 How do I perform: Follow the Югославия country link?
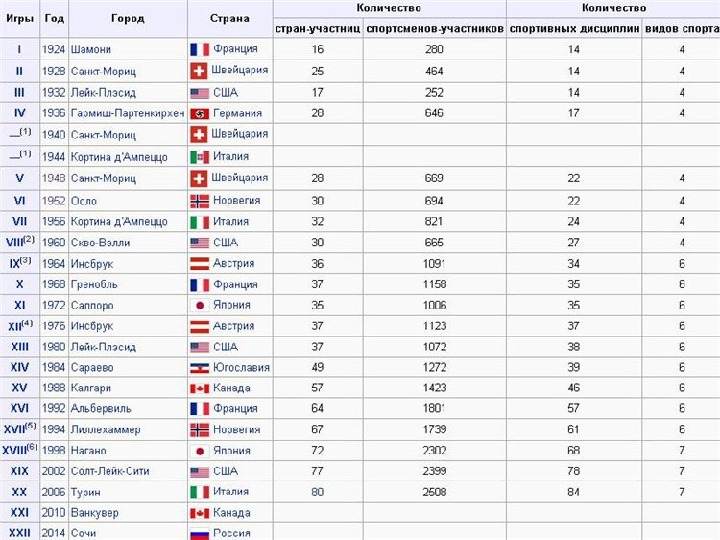coord(241,367)
